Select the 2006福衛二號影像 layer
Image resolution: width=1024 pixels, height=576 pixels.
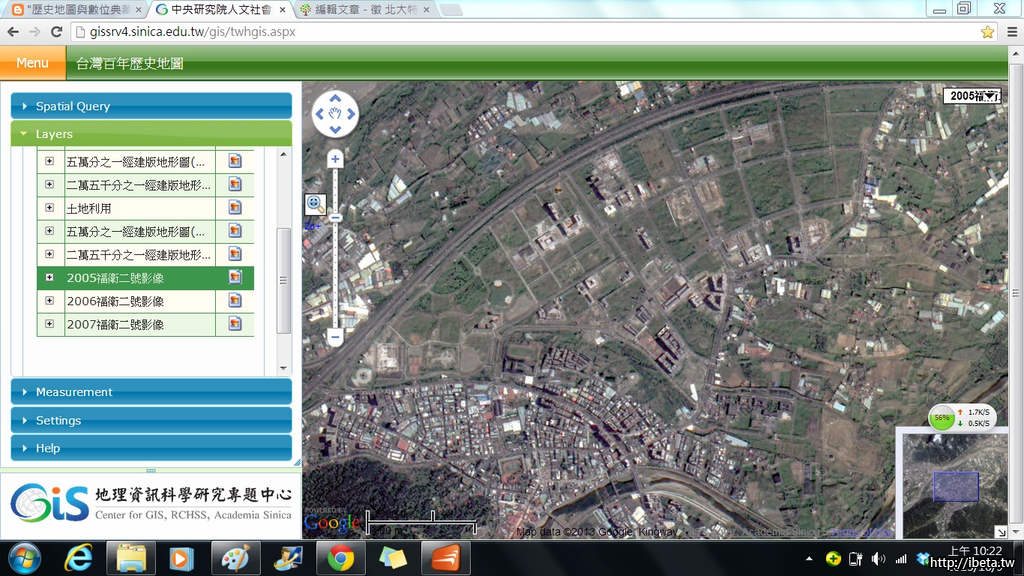[x=115, y=301]
